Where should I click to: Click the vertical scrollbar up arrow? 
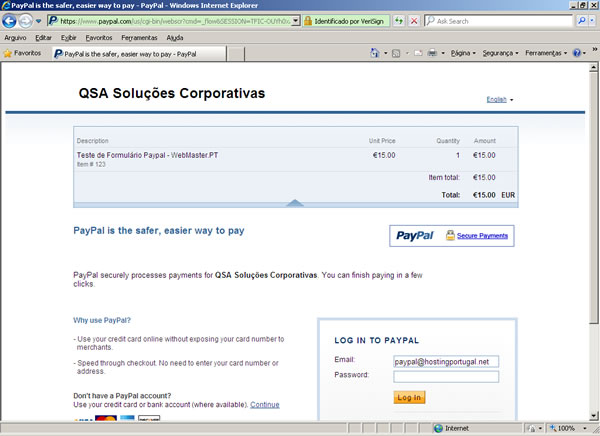click(x=593, y=67)
